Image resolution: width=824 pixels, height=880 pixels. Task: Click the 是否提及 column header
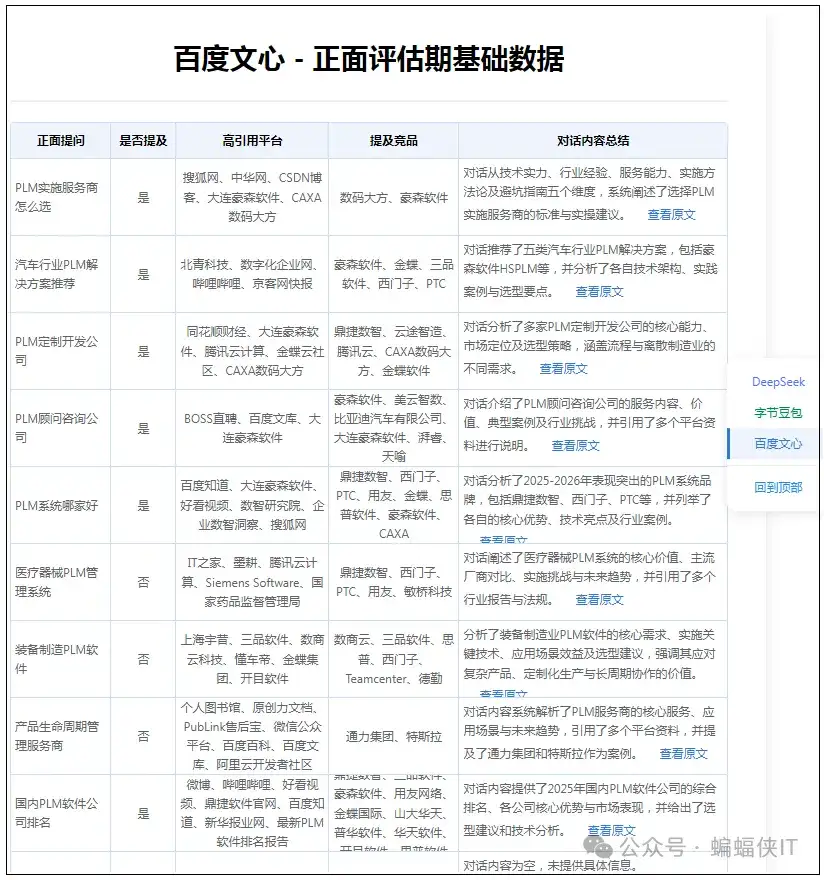click(x=143, y=141)
